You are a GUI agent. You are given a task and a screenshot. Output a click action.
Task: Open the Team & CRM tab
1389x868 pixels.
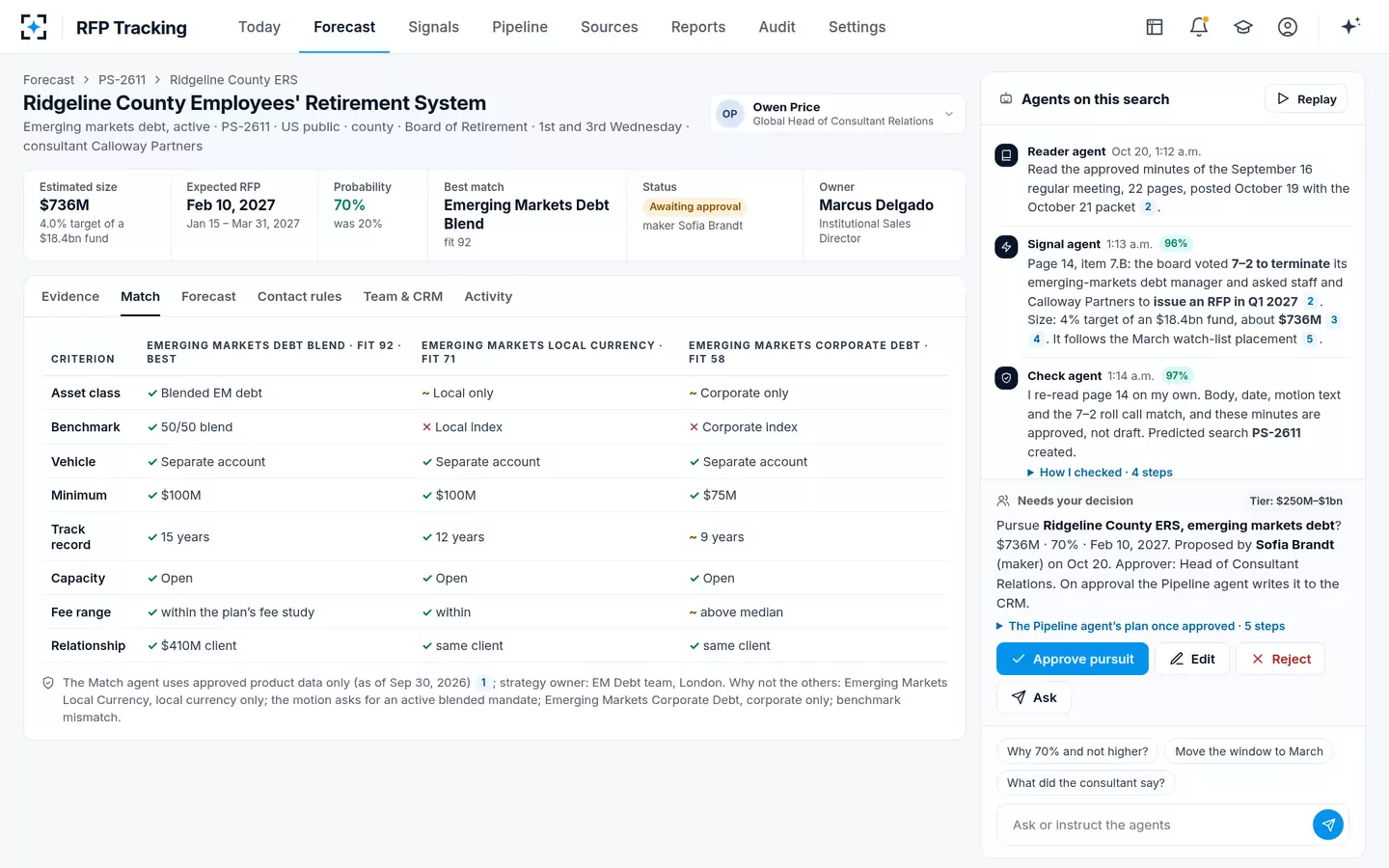(403, 296)
